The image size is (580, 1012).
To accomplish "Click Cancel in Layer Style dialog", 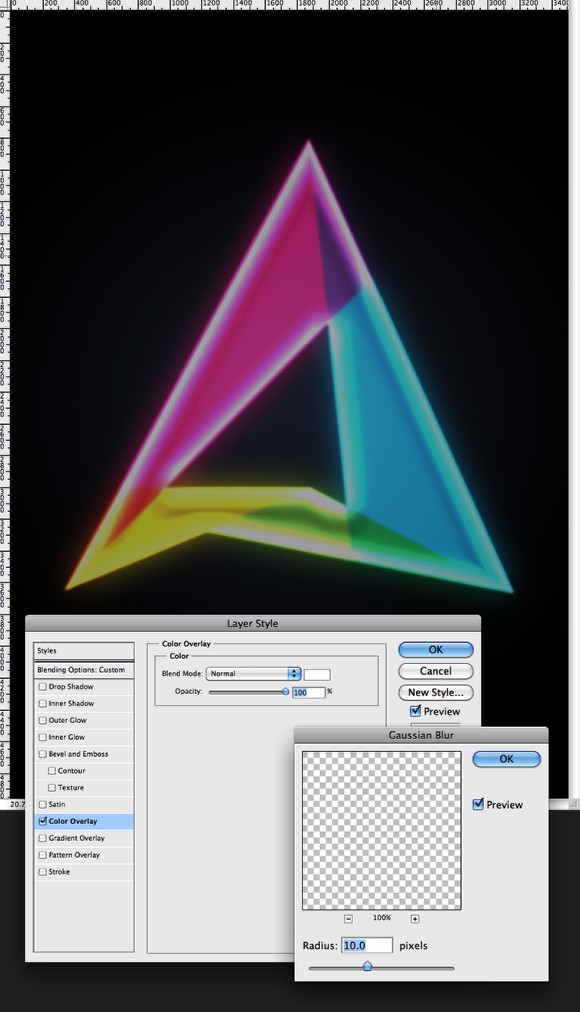I will tap(435, 671).
